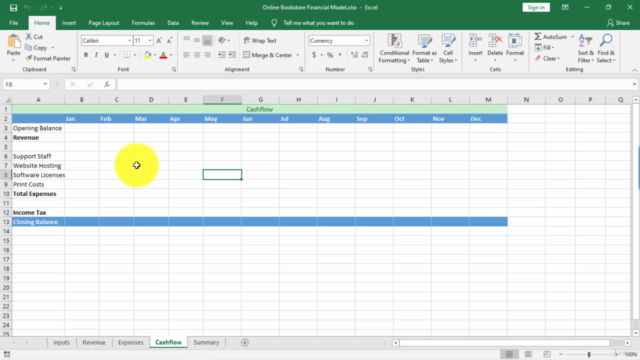Open the font size dropdown

click(x=150, y=40)
